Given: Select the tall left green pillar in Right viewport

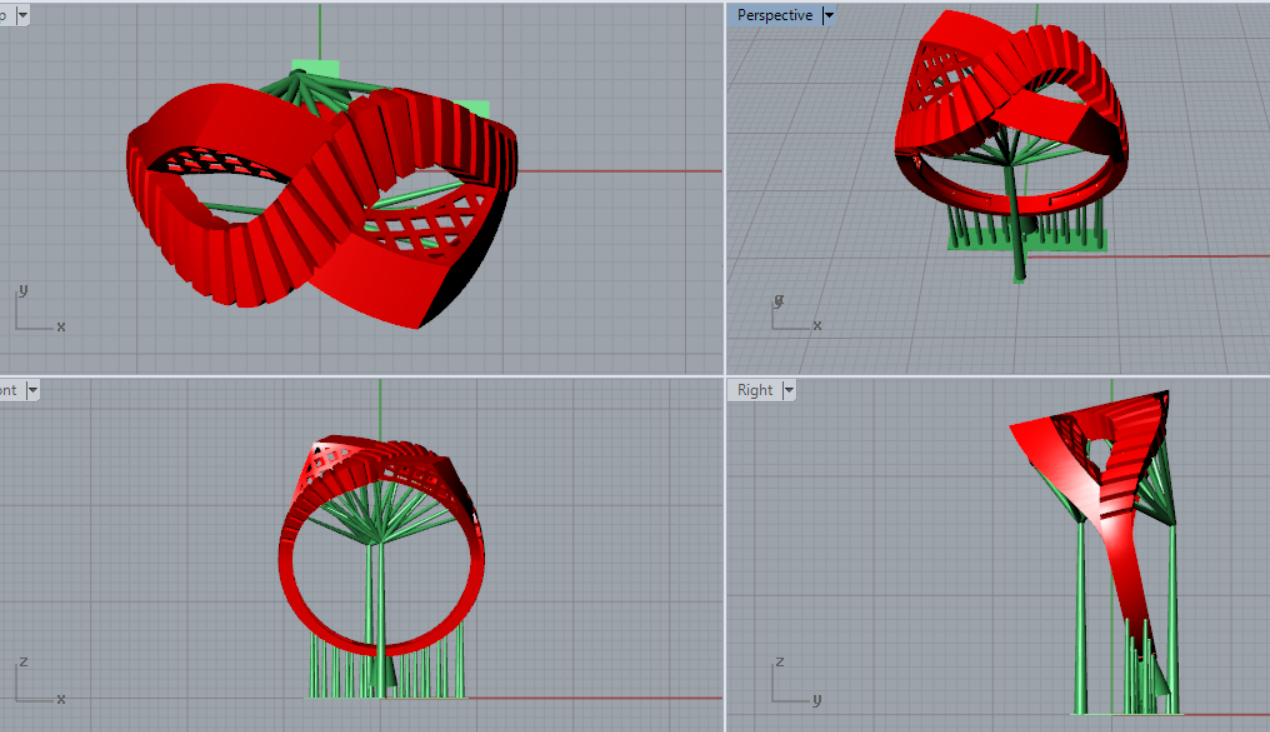Looking at the screenshot, I should (1080, 620).
